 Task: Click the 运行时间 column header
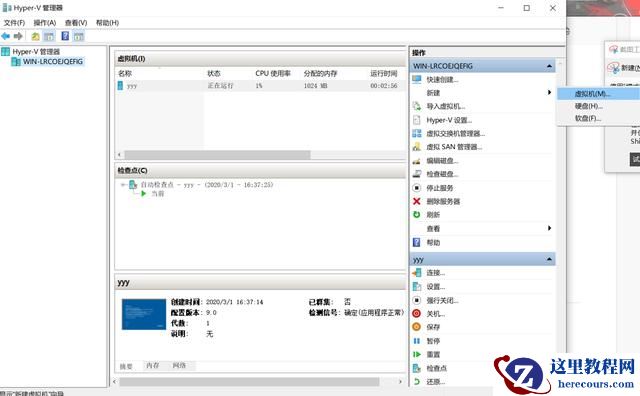coord(384,73)
